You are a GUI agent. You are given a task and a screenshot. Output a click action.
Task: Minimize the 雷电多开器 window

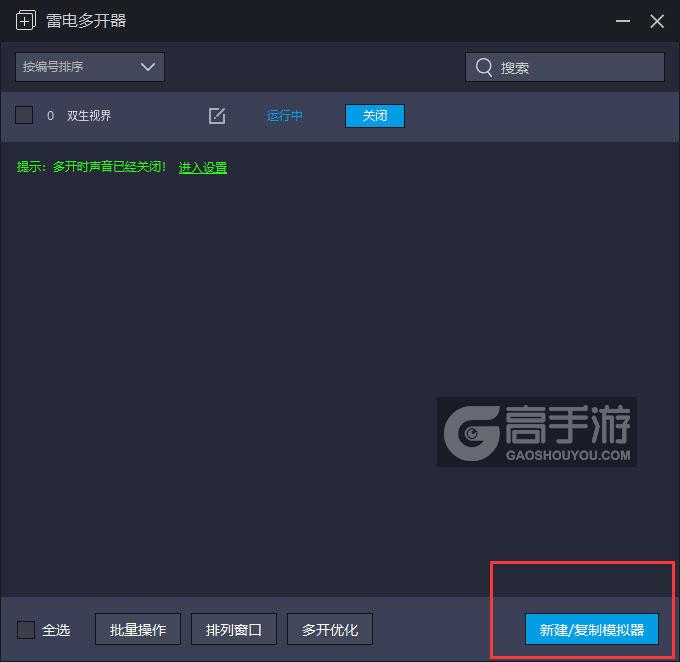(x=623, y=21)
